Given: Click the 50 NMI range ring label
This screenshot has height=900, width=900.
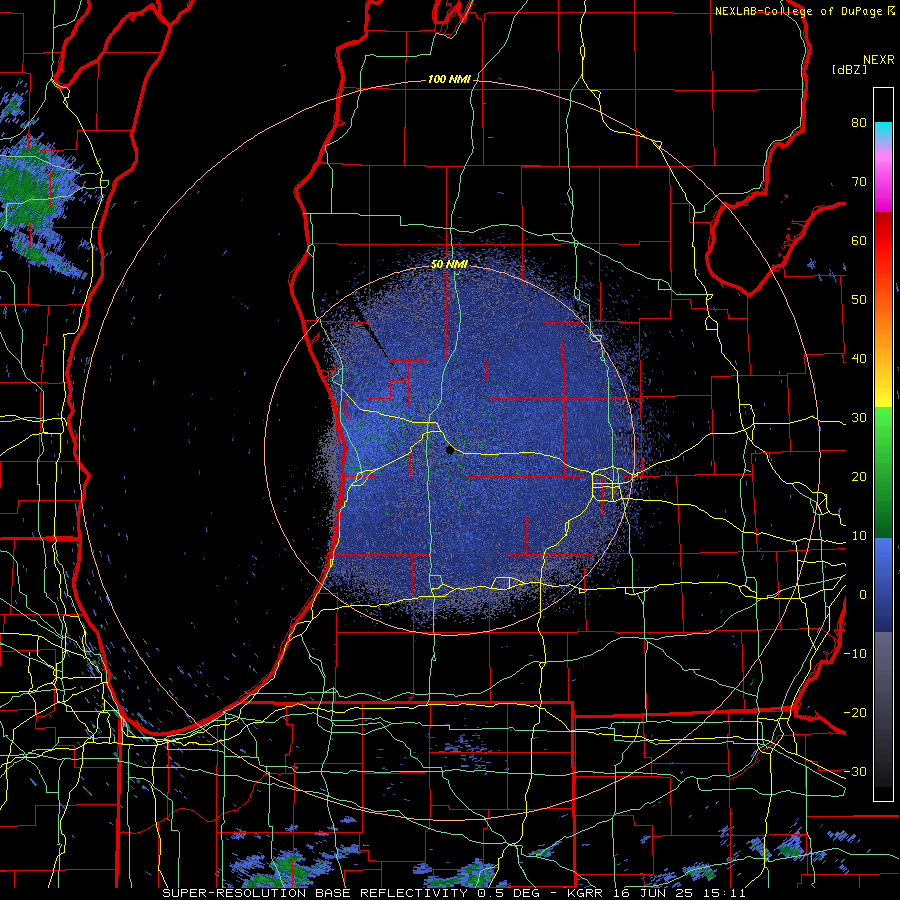Looking at the screenshot, I should click(x=449, y=264).
